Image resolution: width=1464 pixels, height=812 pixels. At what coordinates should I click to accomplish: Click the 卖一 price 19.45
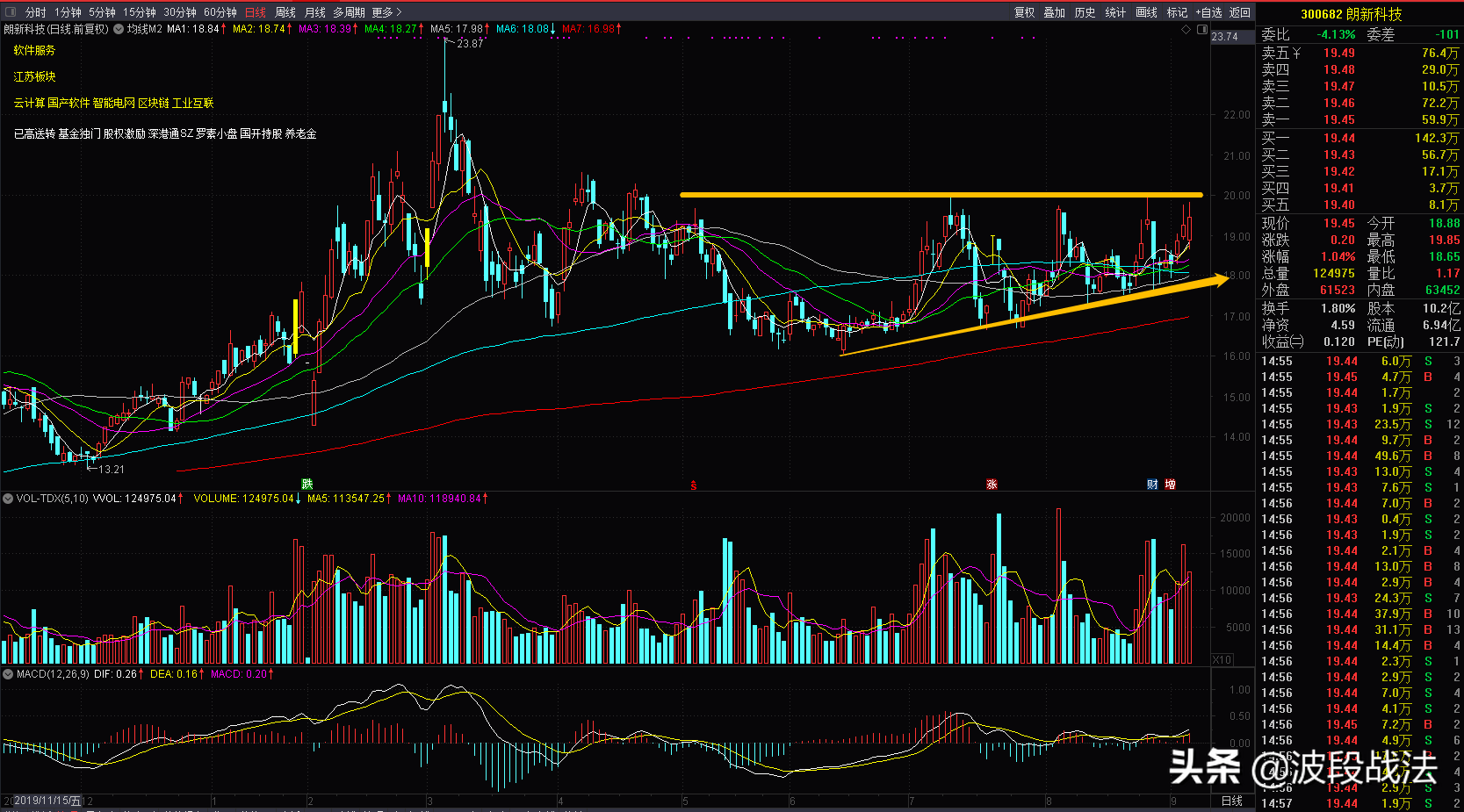point(1339,120)
